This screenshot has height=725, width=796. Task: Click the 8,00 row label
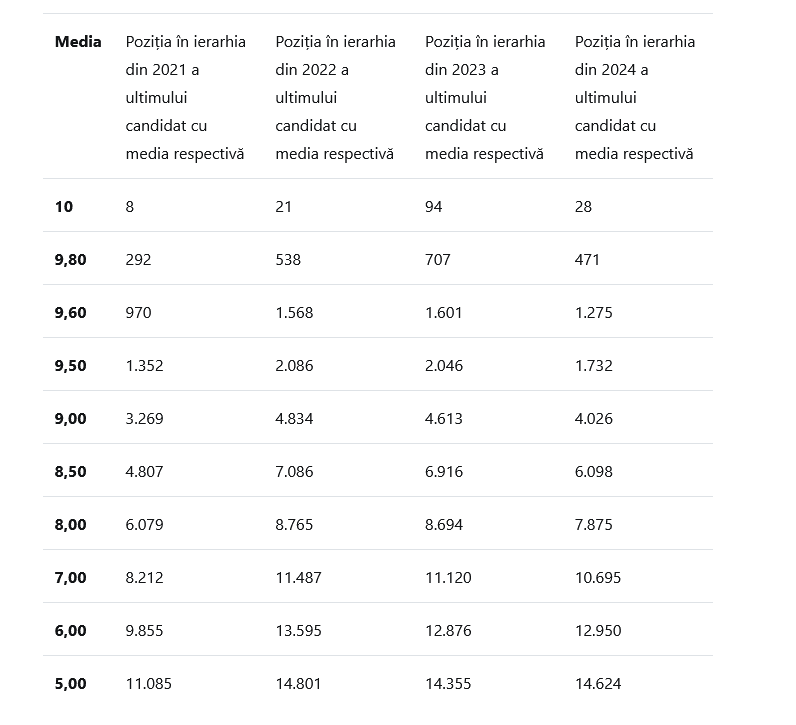click(71, 524)
